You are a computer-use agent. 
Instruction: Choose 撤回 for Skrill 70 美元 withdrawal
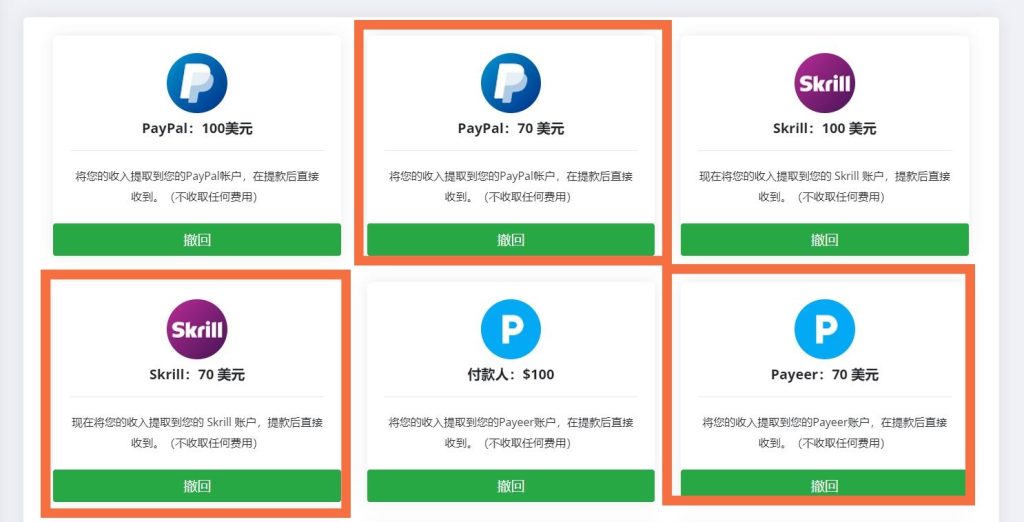pos(197,485)
